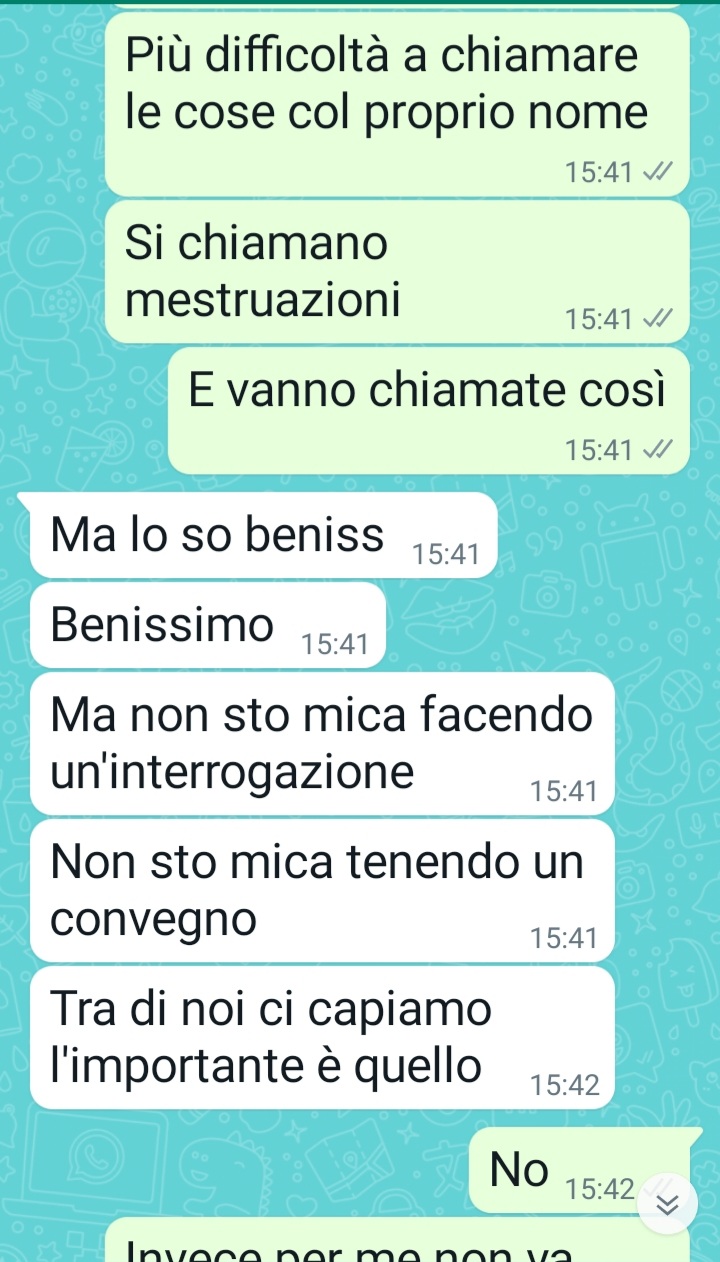720x1262 pixels.
Task: Select the 'Ma lo so beniss' message
Action: [264, 535]
